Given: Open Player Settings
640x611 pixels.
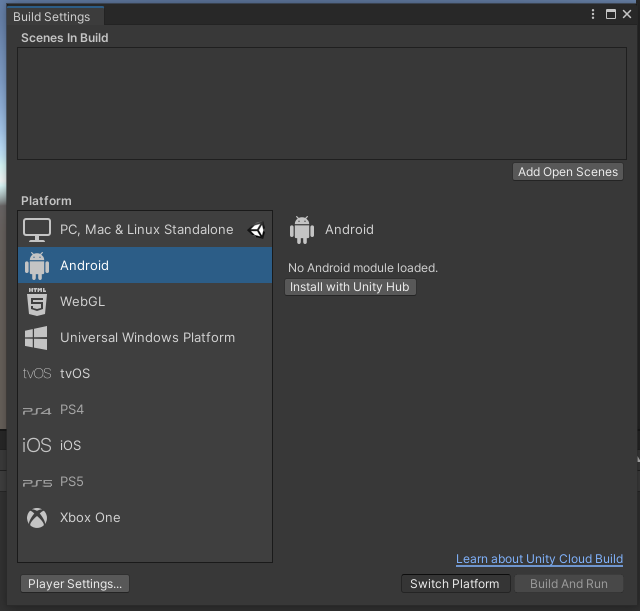Looking at the screenshot, I should pyautogui.click(x=75, y=584).
